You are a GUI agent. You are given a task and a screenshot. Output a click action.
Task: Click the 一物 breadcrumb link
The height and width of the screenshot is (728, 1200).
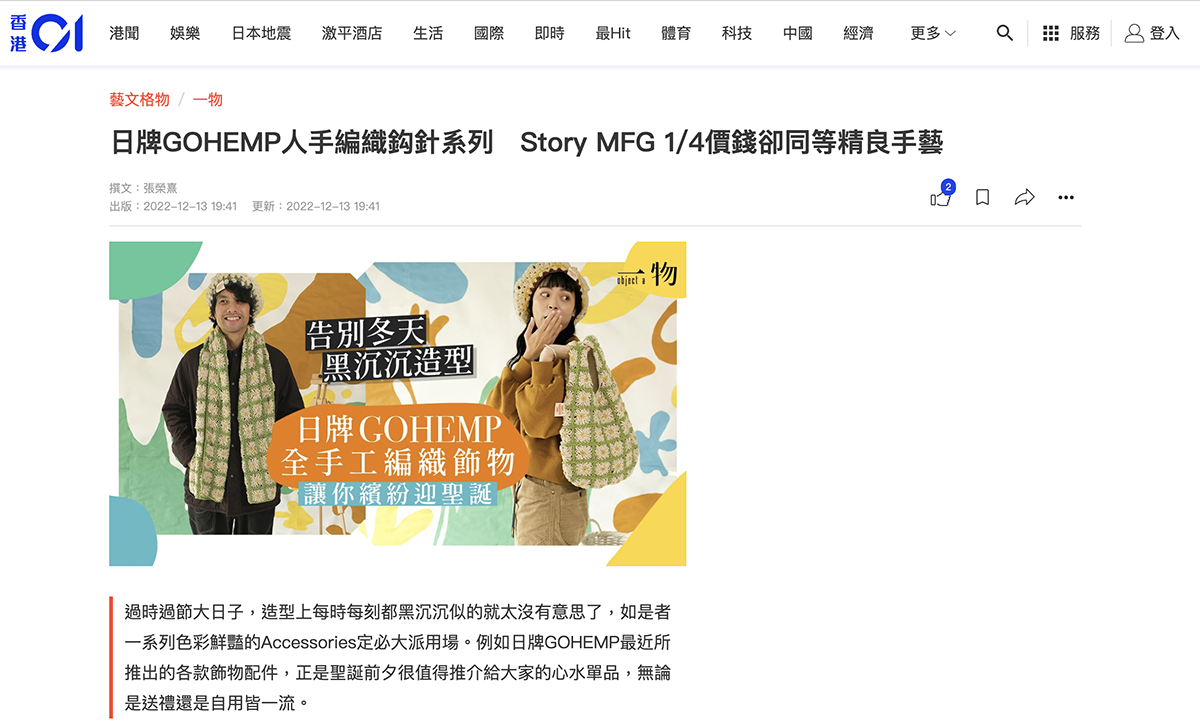click(207, 99)
